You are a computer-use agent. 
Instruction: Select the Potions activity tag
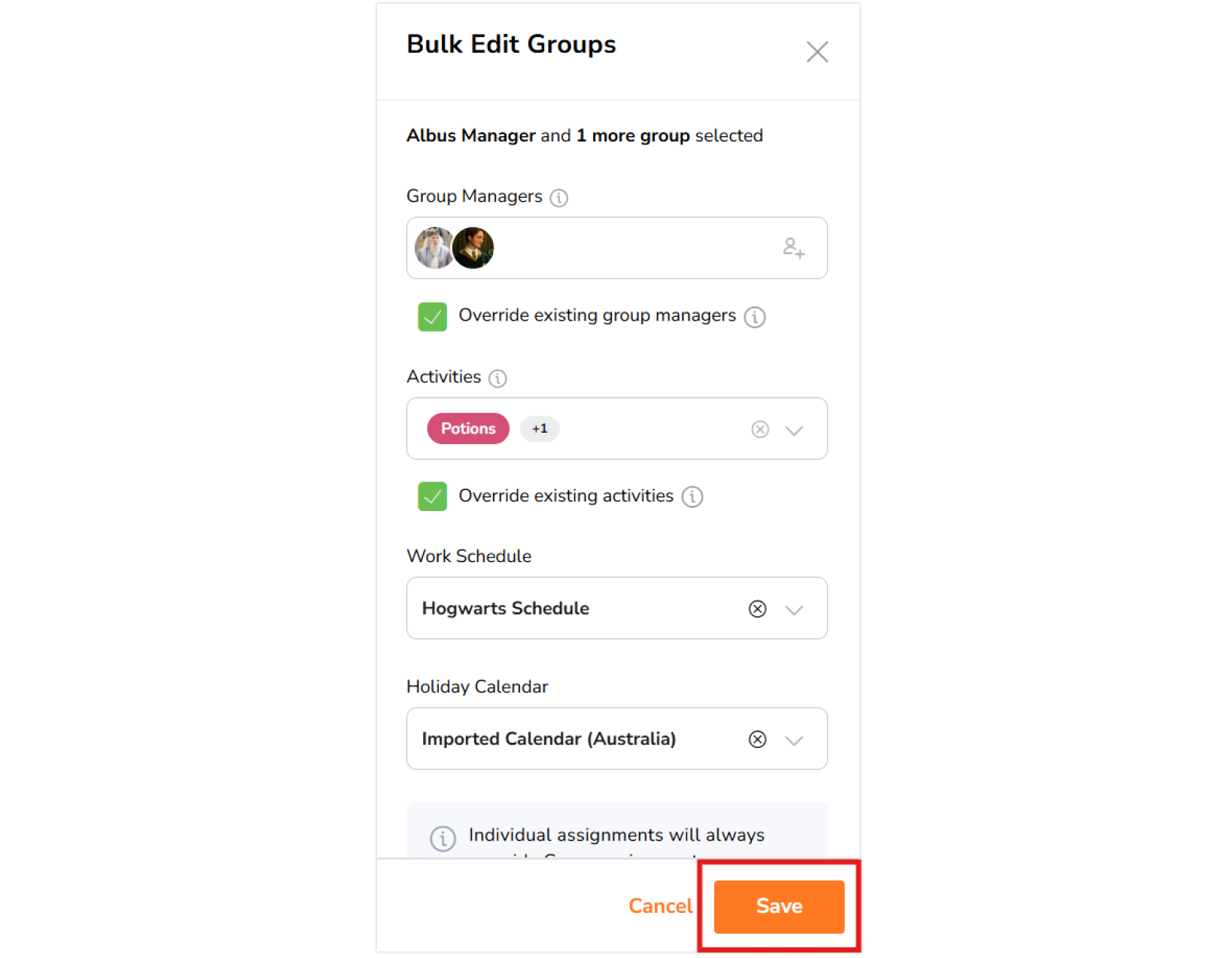point(468,429)
